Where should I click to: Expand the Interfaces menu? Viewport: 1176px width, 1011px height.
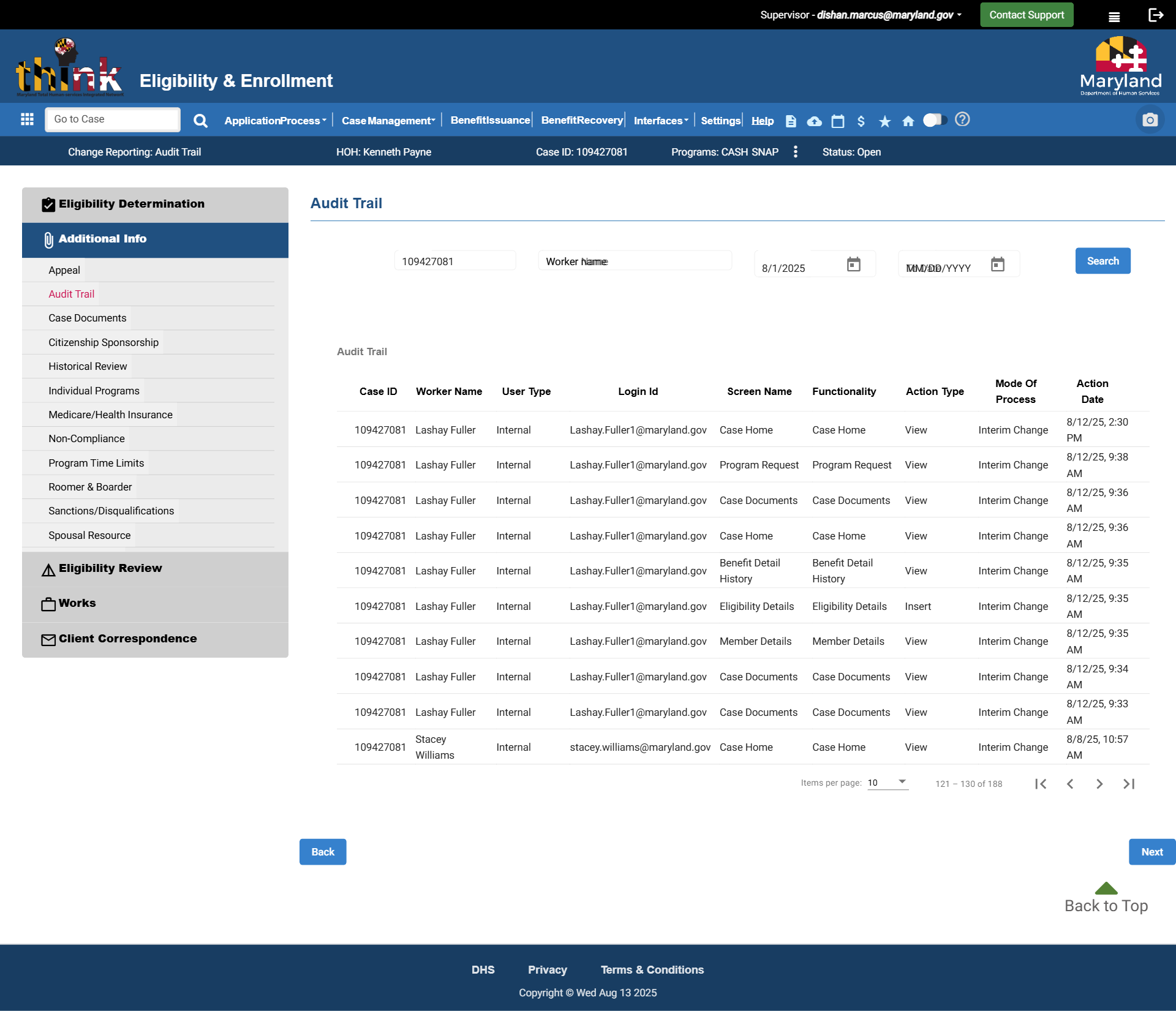pyautogui.click(x=661, y=121)
